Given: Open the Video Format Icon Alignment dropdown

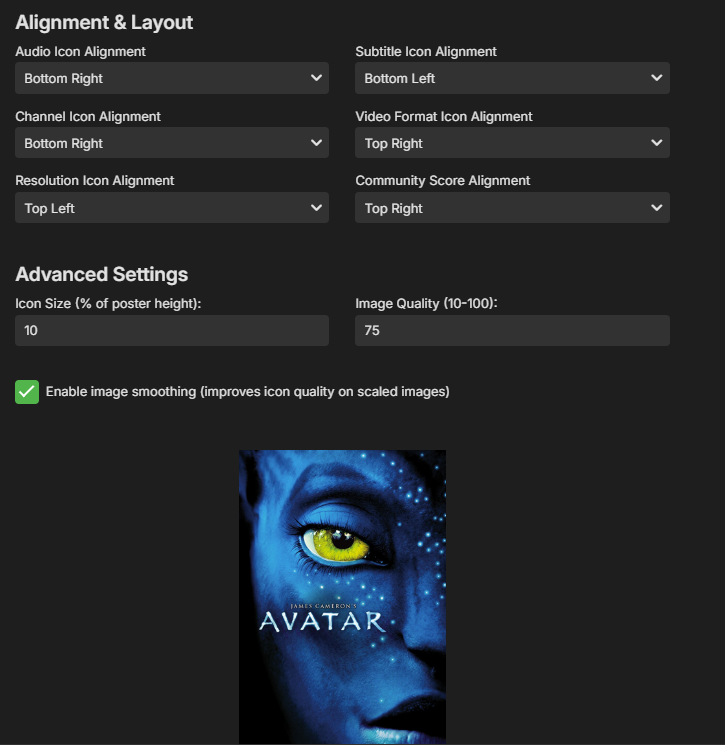Looking at the screenshot, I should click(x=512, y=143).
